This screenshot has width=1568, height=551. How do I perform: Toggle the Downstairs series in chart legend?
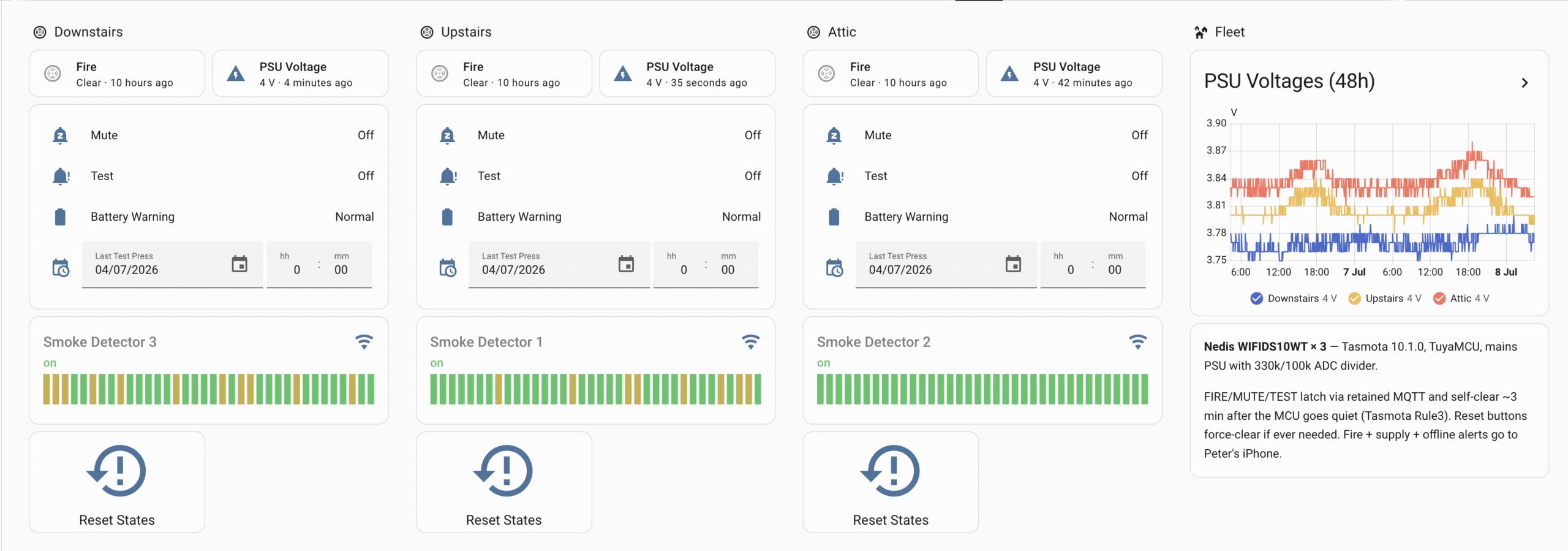coord(1294,298)
